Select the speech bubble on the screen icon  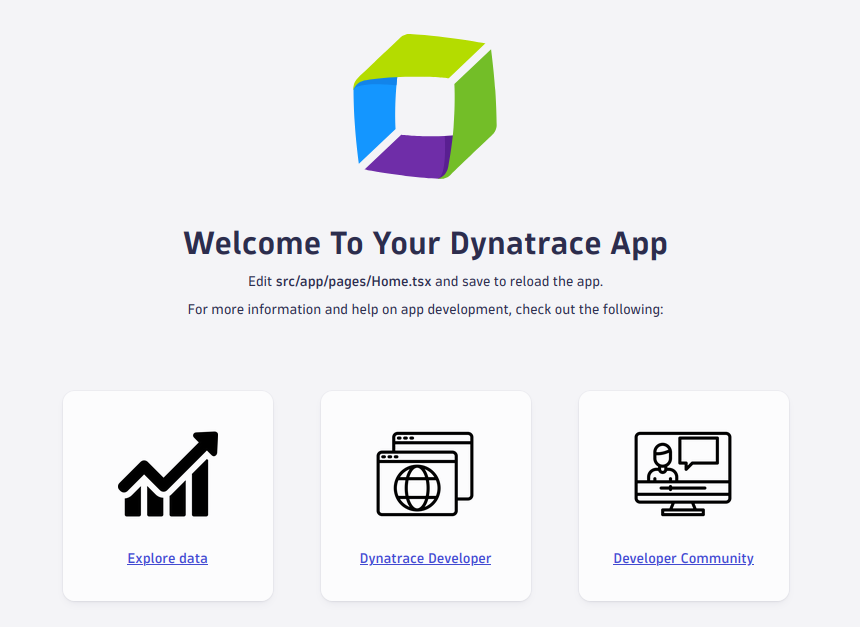pos(697,450)
